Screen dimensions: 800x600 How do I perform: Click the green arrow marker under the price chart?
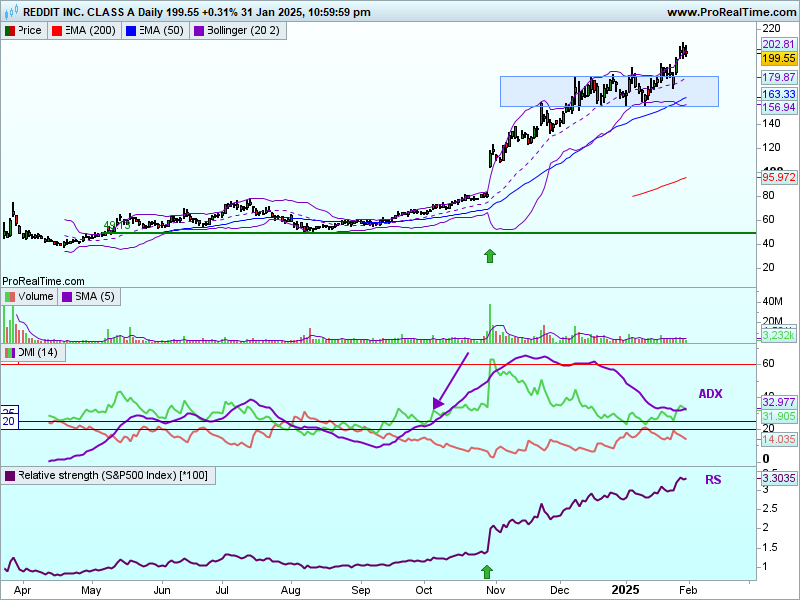(x=490, y=256)
